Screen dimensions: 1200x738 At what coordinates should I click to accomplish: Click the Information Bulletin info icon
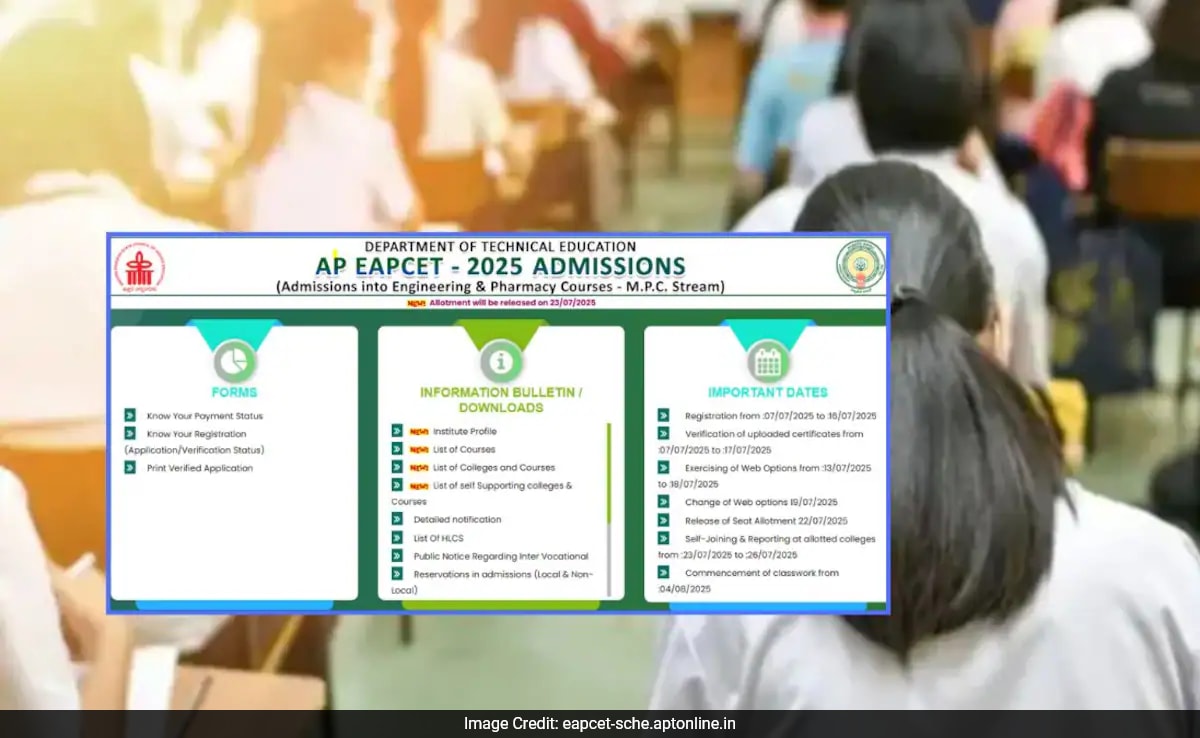pyautogui.click(x=499, y=363)
